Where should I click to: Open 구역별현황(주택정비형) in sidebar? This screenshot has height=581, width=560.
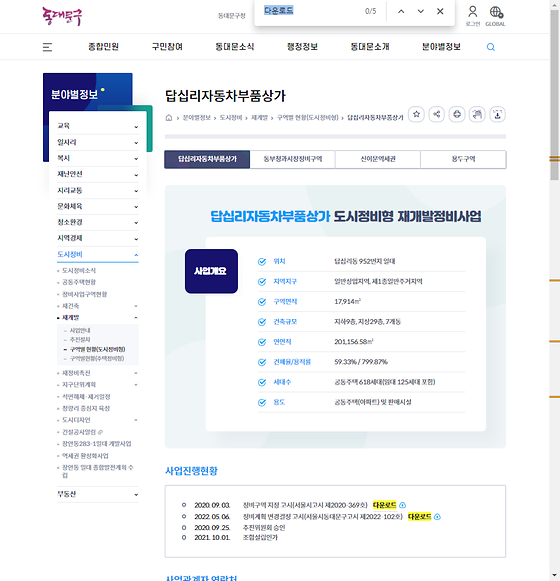coord(97,358)
